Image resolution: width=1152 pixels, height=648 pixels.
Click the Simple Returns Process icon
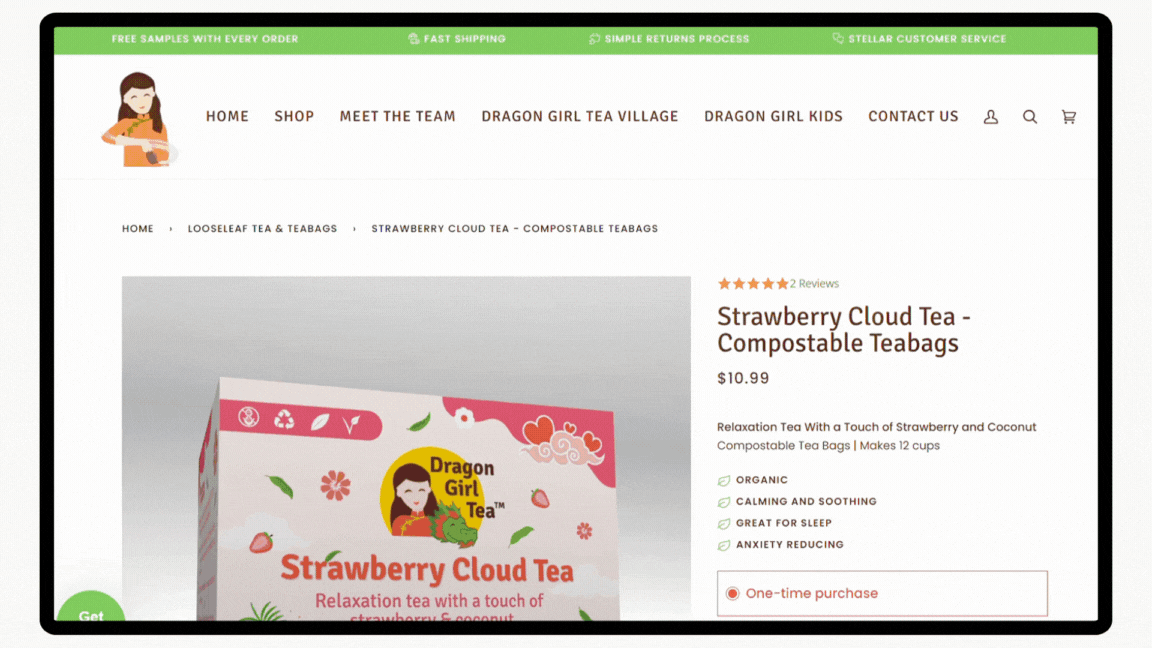click(594, 38)
